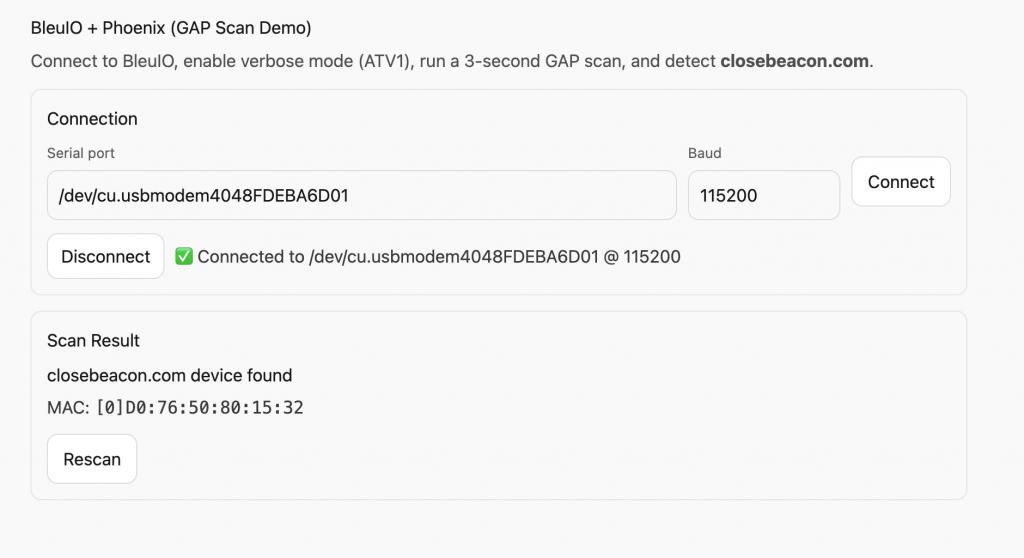
Task: Click the 'Baud' field label
Action: tap(704, 153)
